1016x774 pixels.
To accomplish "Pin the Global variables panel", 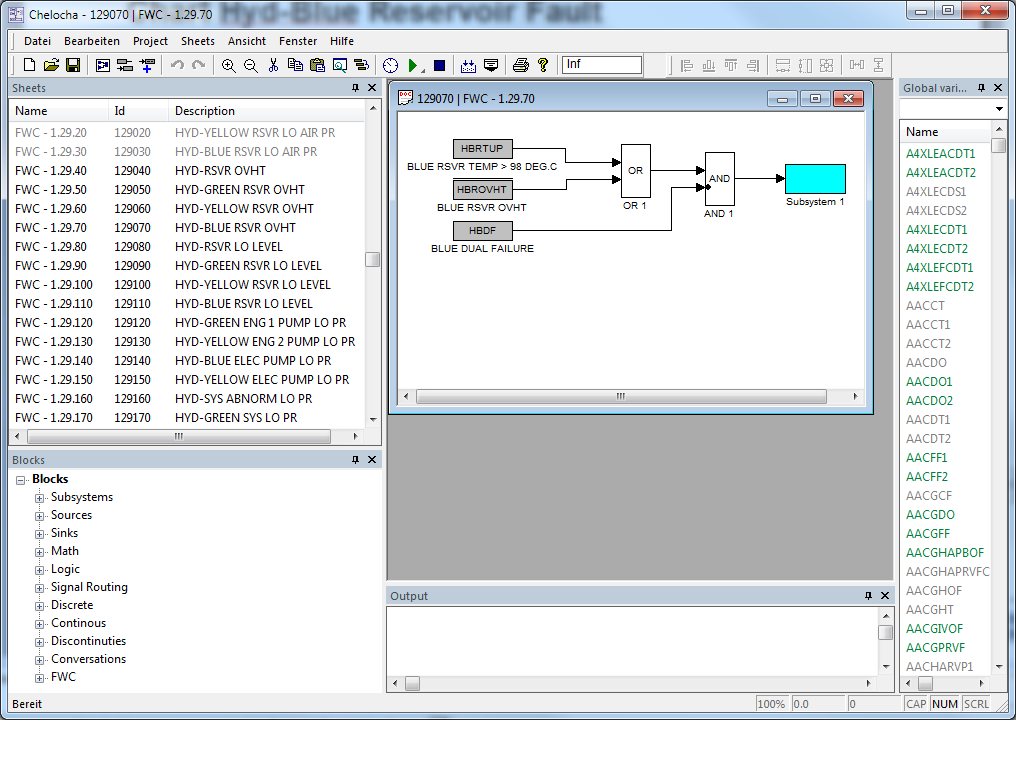I will [981, 87].
